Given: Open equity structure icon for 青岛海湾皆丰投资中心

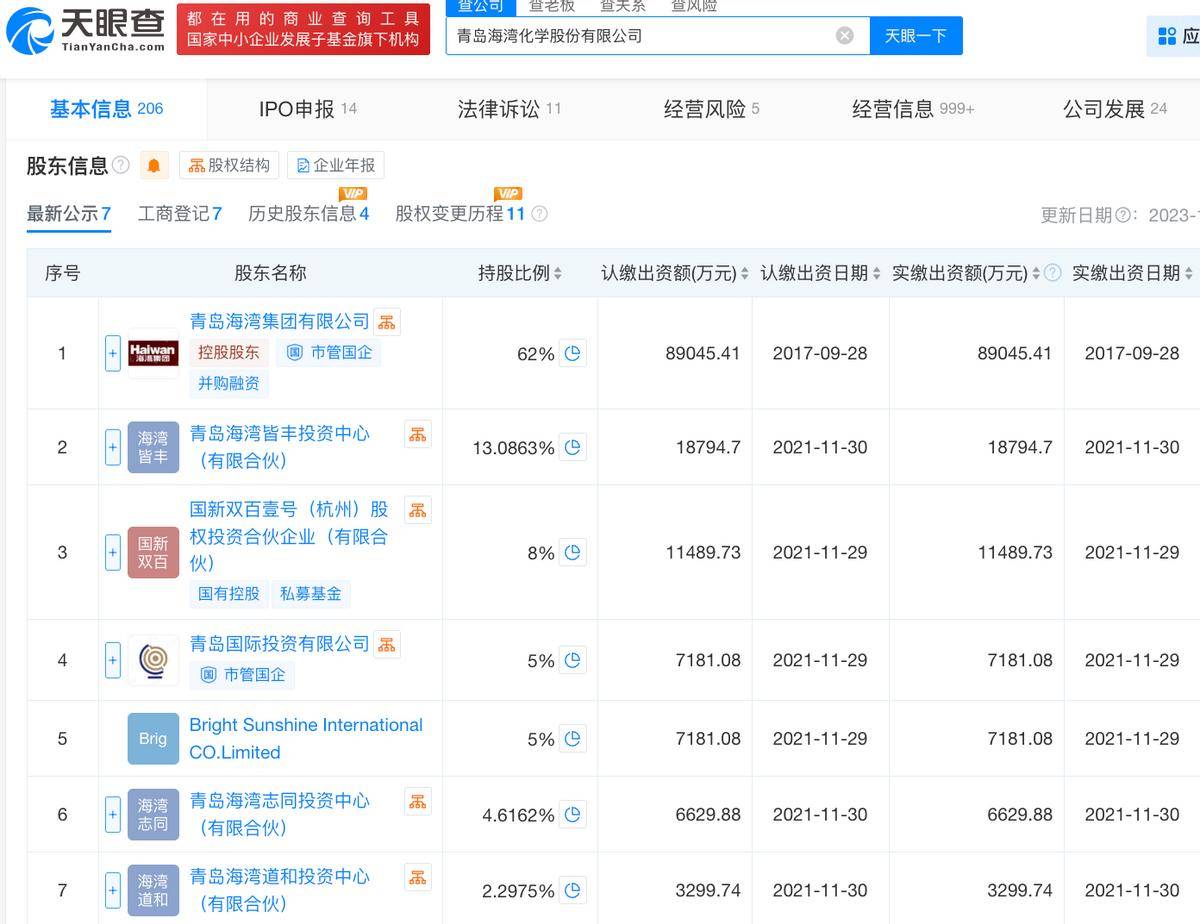Looking at the screenshot, I should (418, 434).
